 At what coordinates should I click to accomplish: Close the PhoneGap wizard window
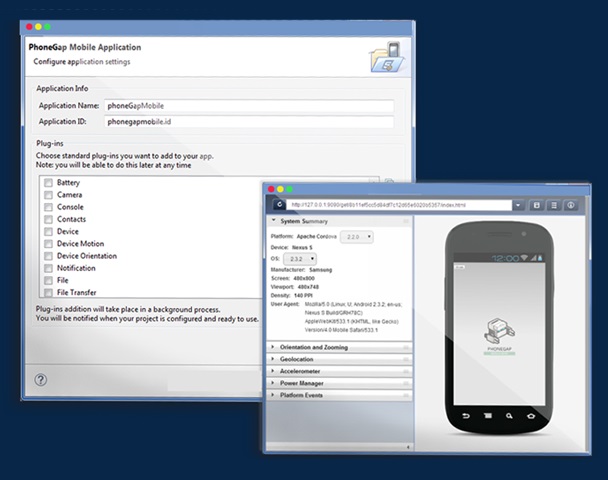pyautogui.click(x=29, y=27)
